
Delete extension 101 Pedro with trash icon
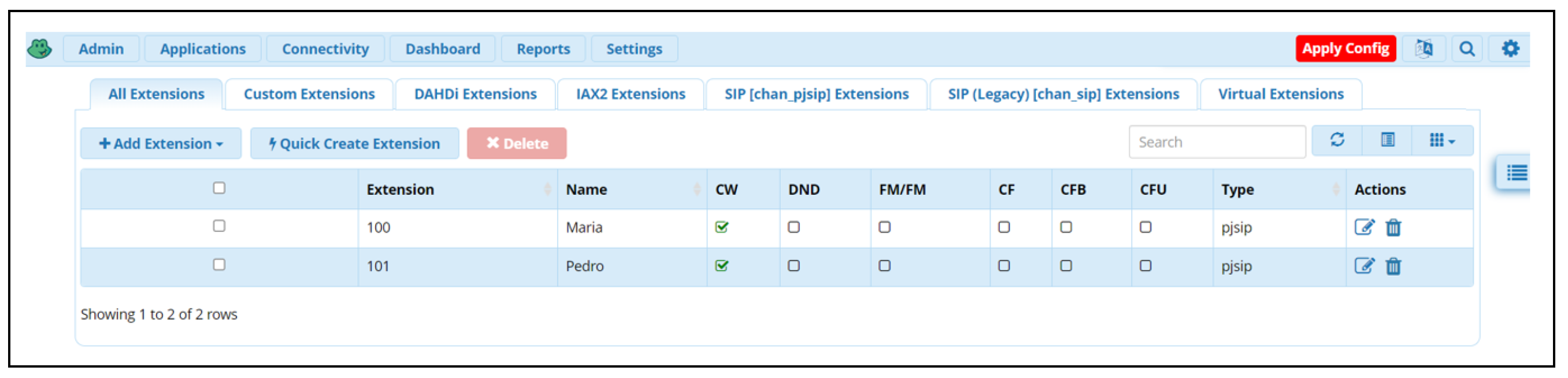click(1393, 266)
